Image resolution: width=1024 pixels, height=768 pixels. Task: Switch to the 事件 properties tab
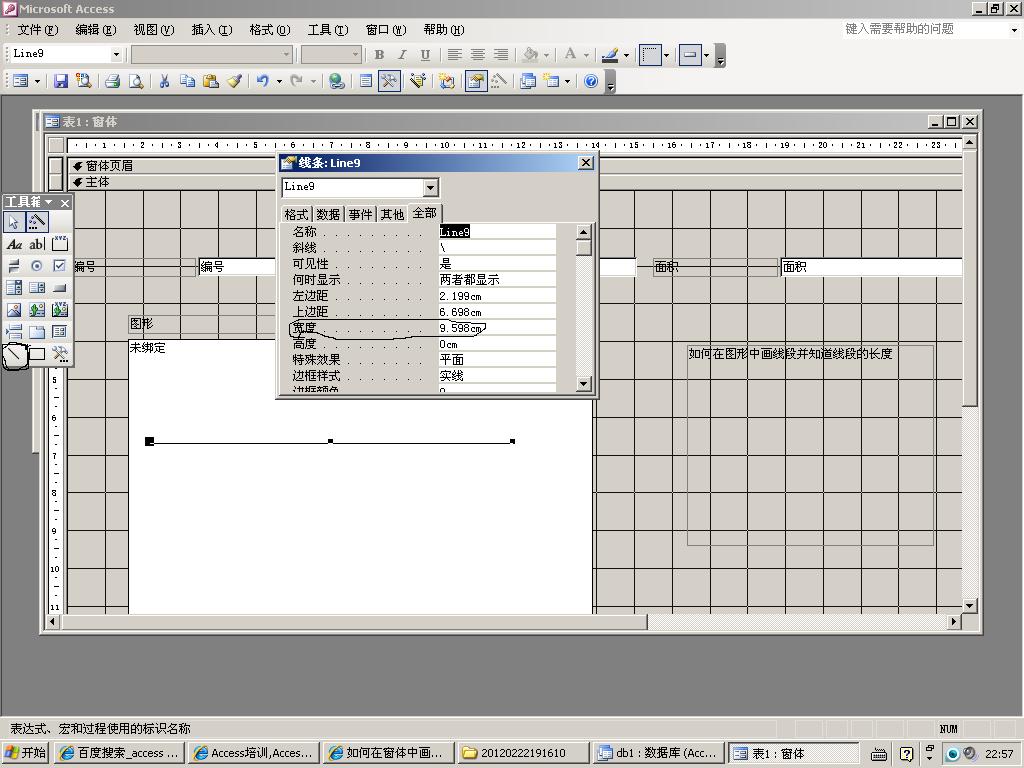[360, 214]
